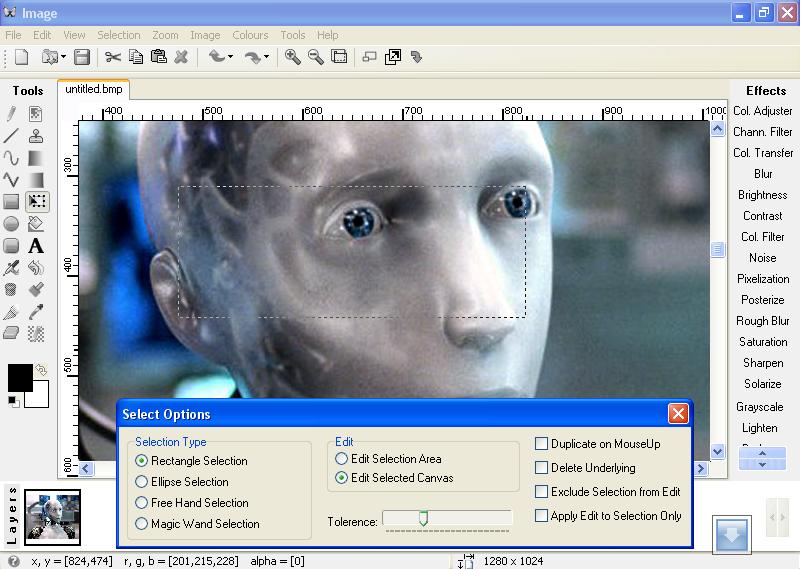Select the Eraser tool
The image size is (802, 569).
[x=11, y=334]
